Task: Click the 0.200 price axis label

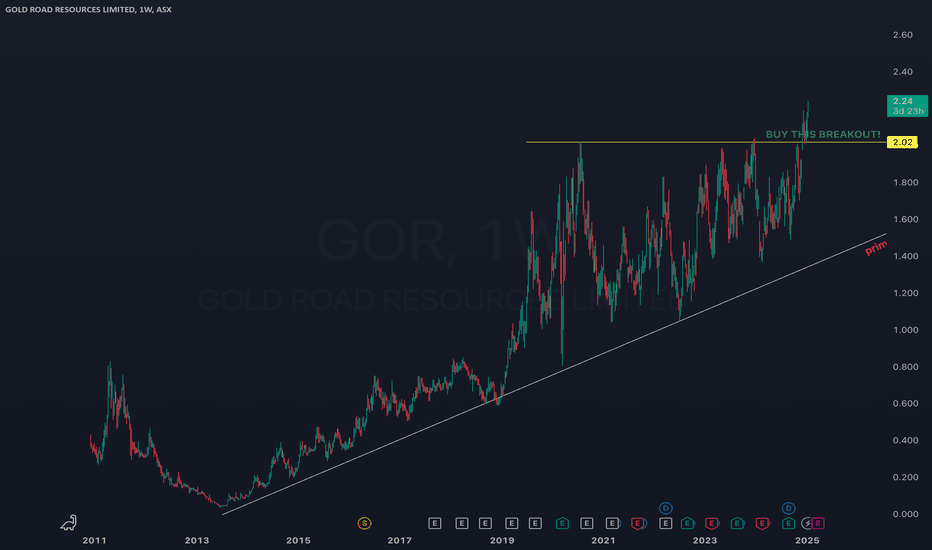Action: click(x=905, y=477)
